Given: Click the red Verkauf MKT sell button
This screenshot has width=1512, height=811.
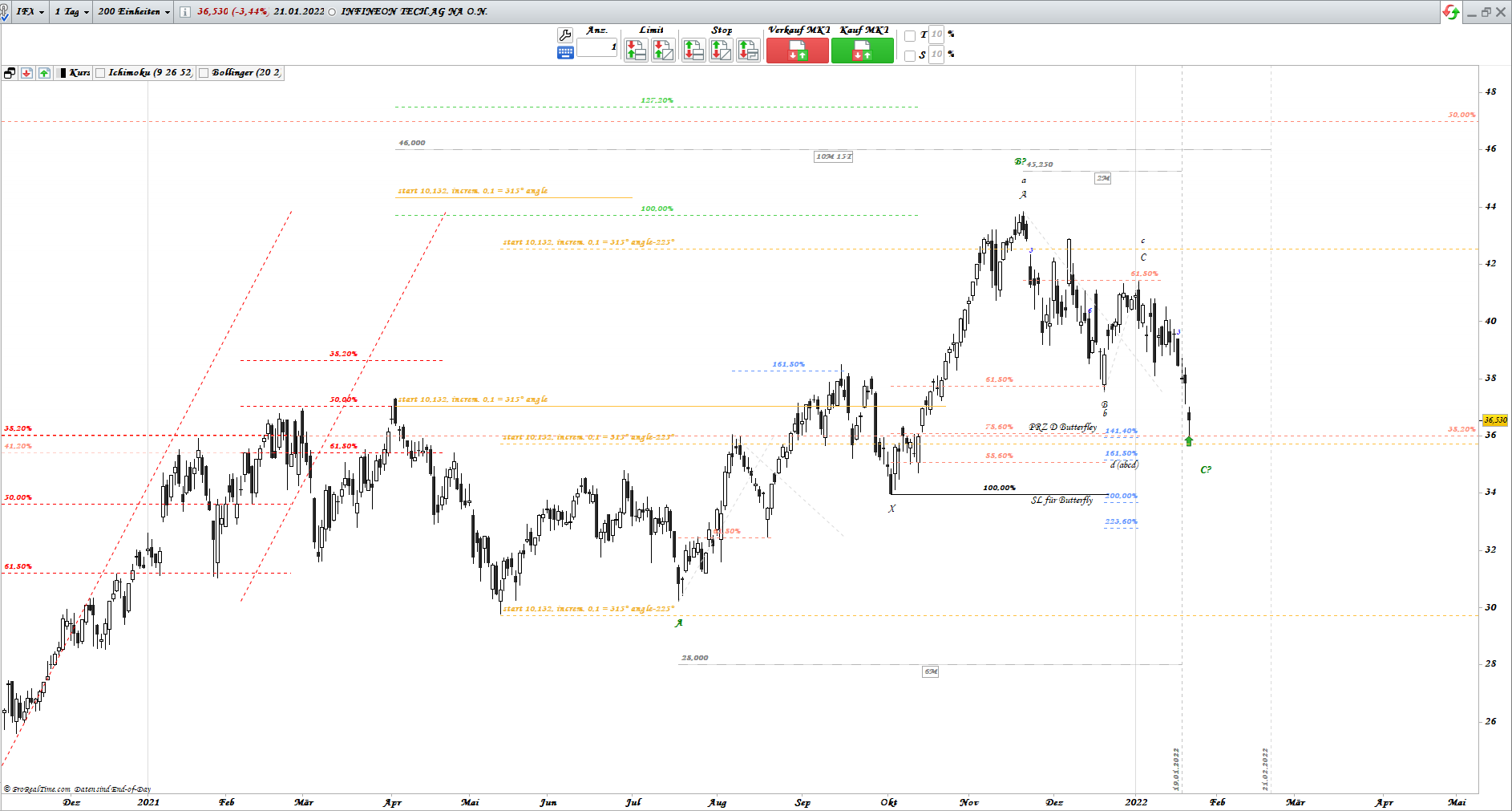Looking at the screenshot, I should (x=798, y=51).
